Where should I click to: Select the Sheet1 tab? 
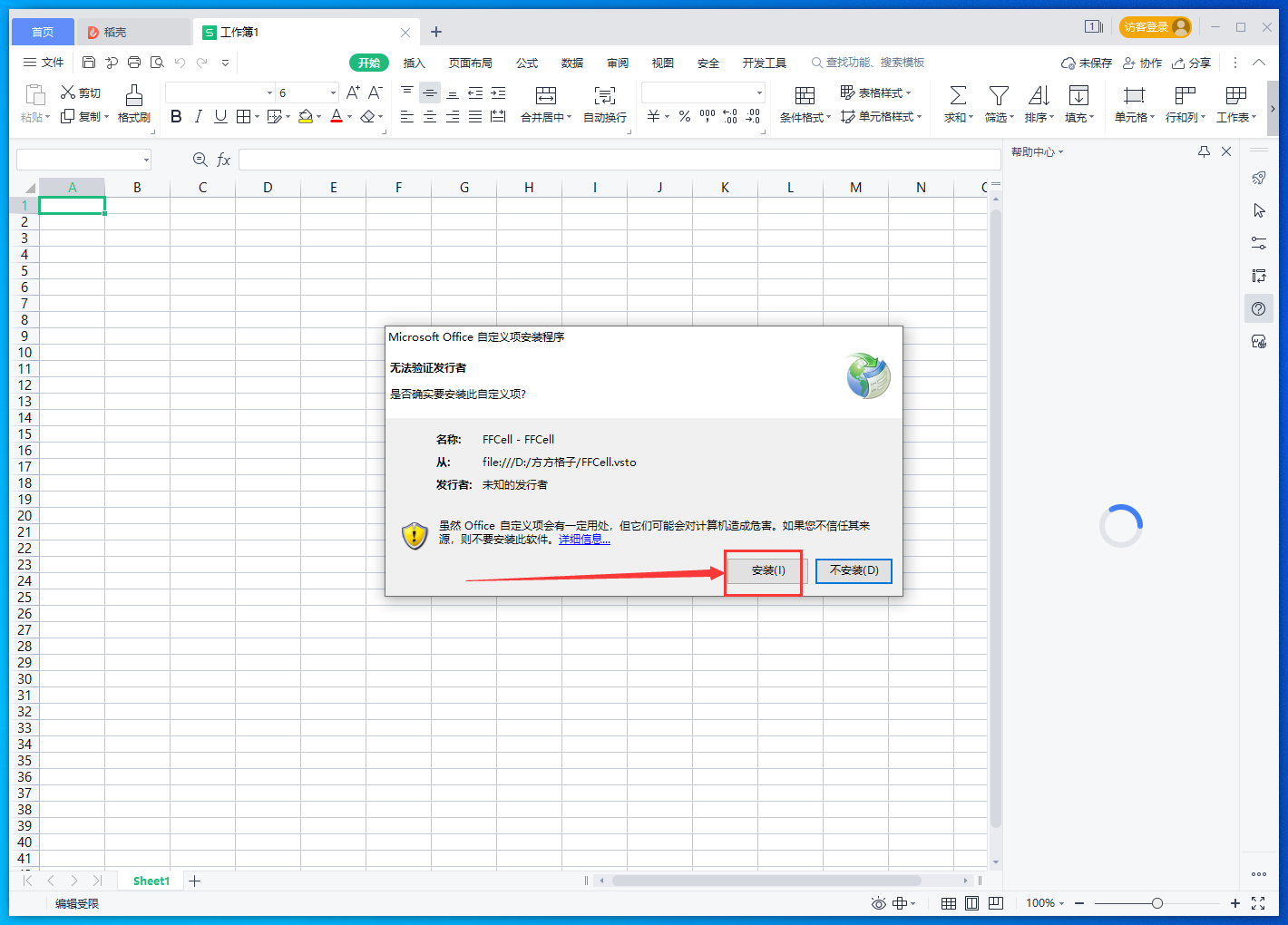tap(151, 881)
